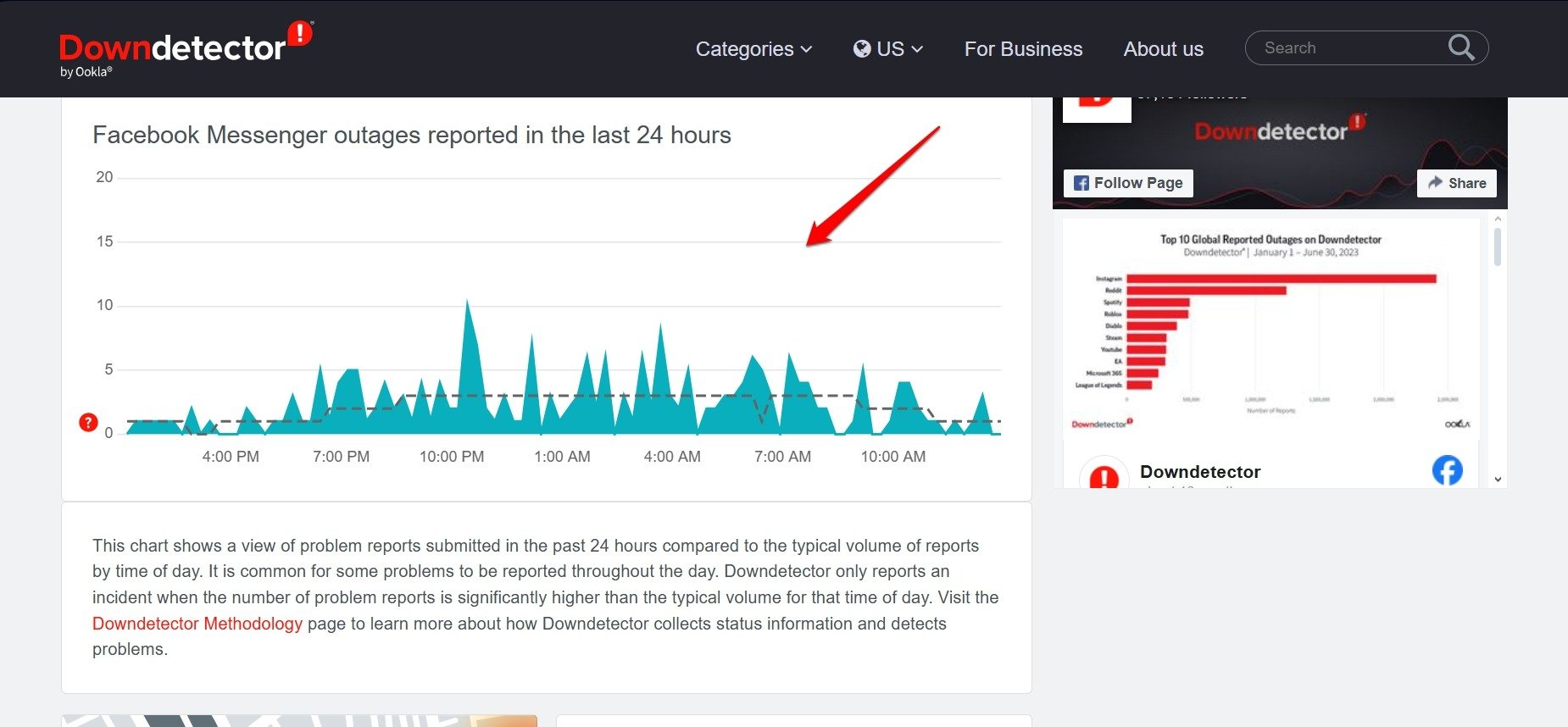The height and width of the screenshot is (727, 1568).
Task: Select the 4:00 AM axis label
Action: click(x=672, y=457)
